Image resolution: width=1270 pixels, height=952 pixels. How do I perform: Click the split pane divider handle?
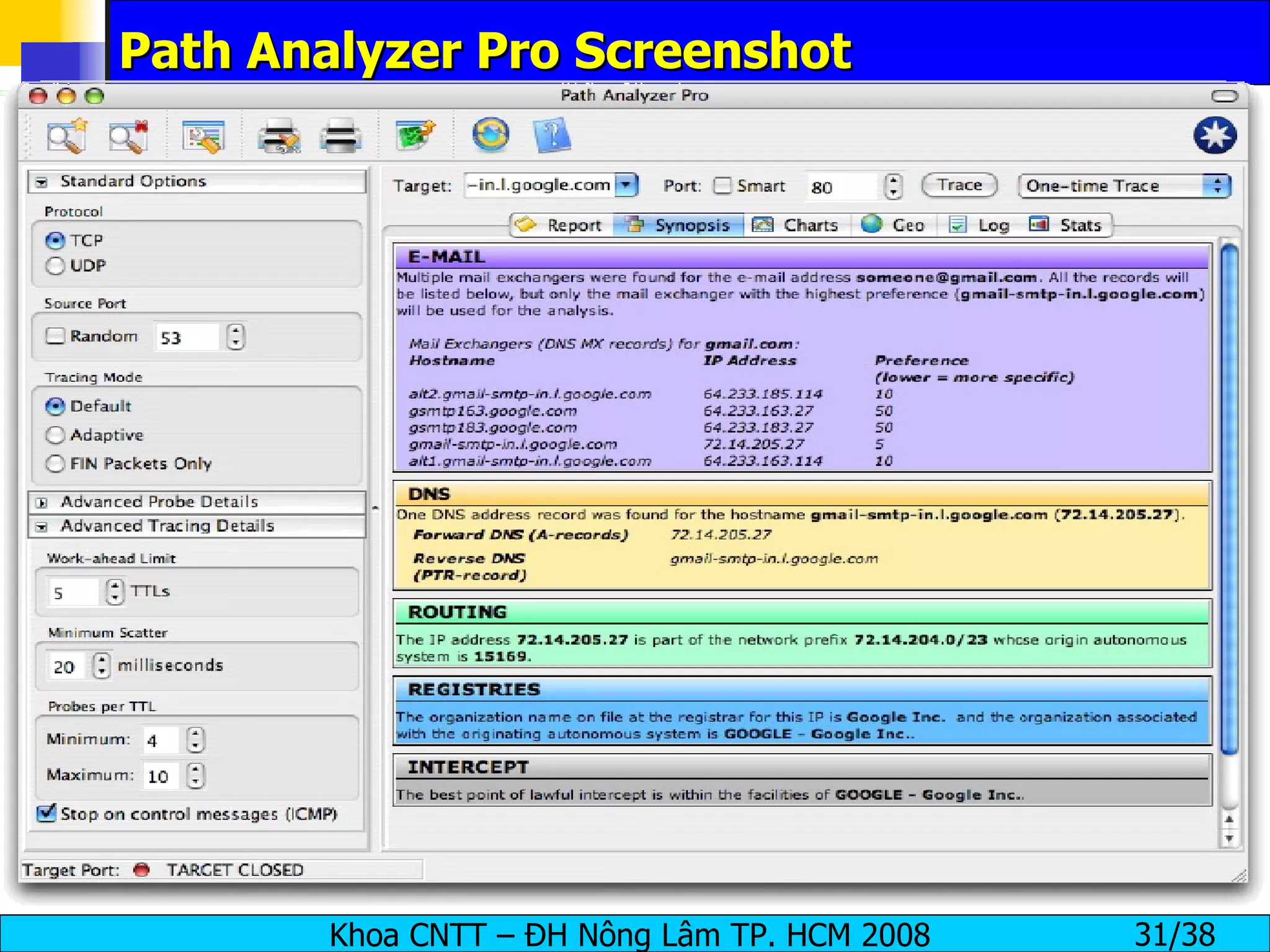(x=375, y=508)
